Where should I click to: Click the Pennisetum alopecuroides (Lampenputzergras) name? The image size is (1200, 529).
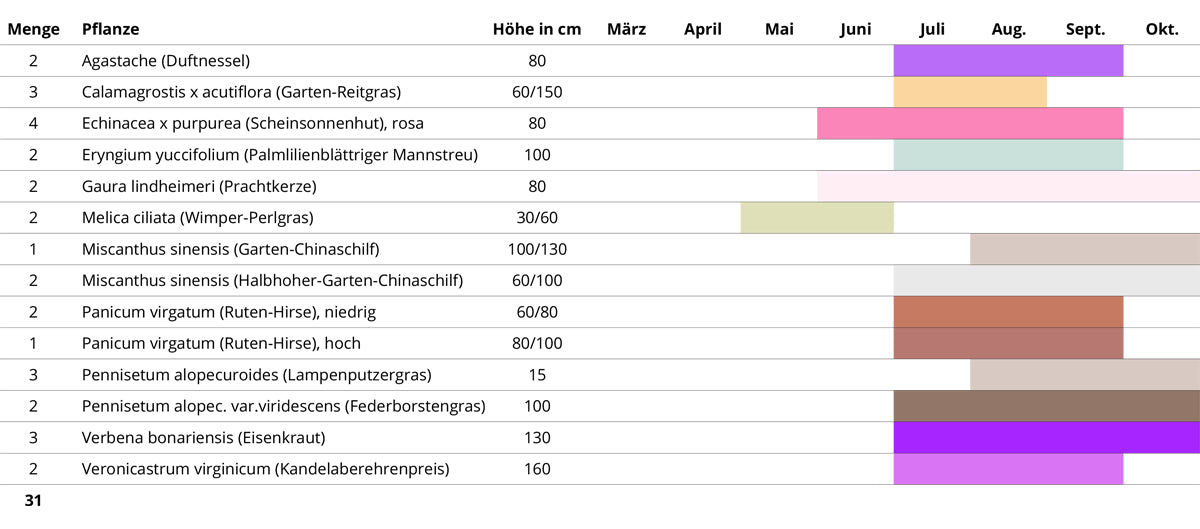(x=256, y=375)
